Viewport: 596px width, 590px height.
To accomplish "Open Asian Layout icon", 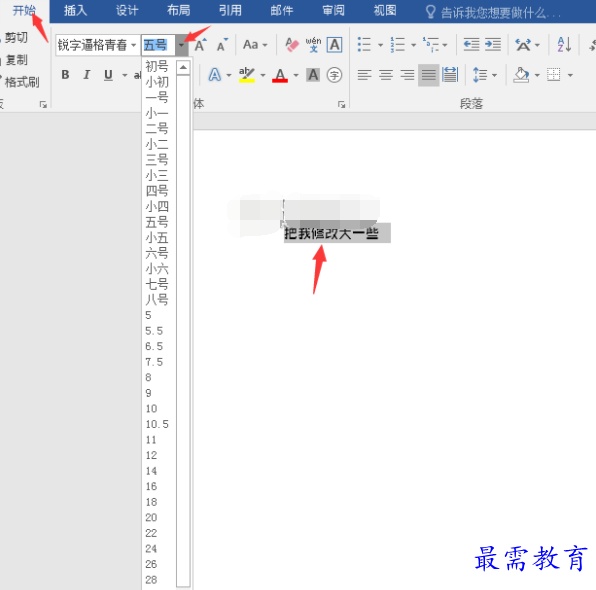I will [523, 44].
